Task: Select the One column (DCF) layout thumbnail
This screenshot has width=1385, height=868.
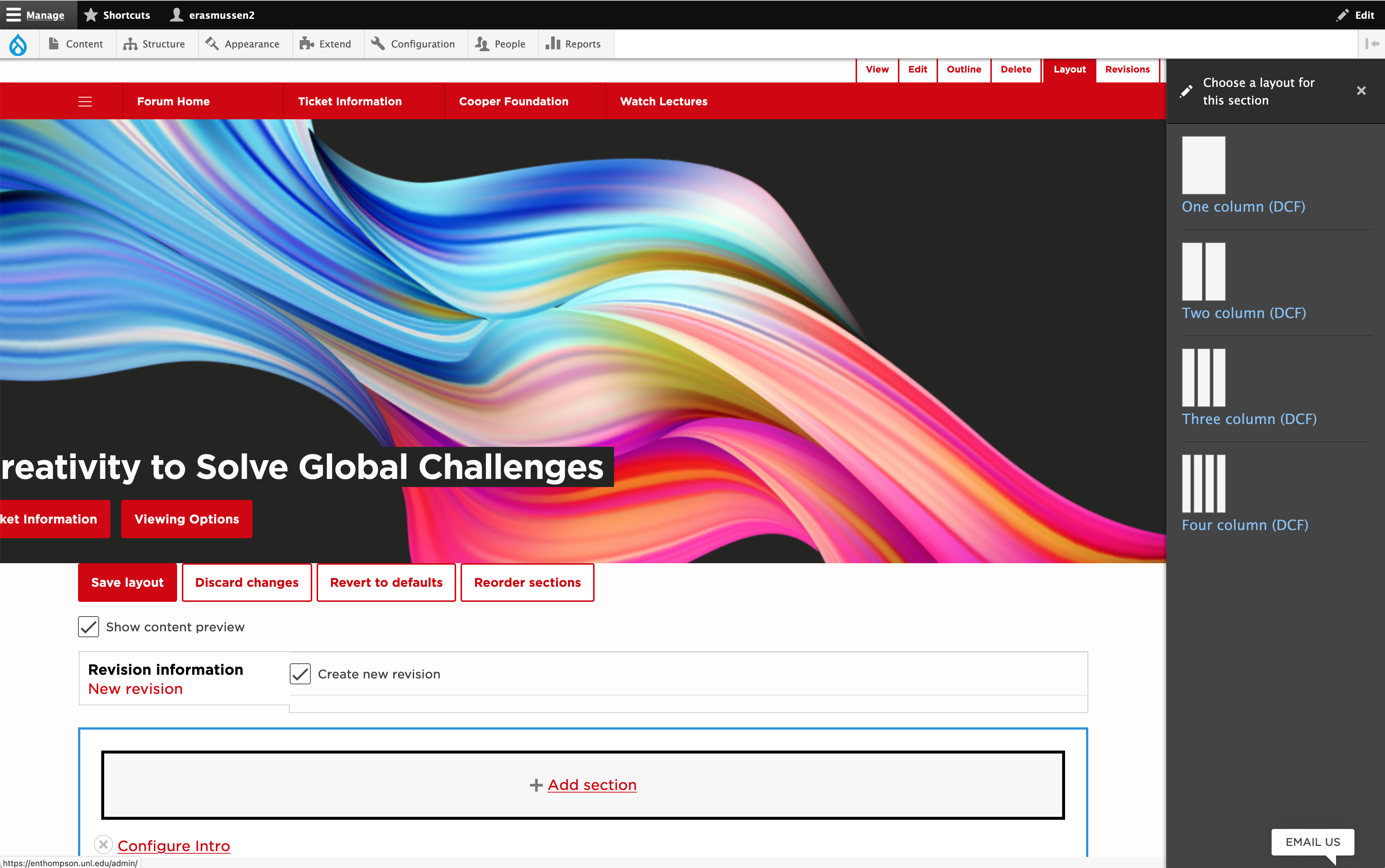Action: [x=1203, y=165]
